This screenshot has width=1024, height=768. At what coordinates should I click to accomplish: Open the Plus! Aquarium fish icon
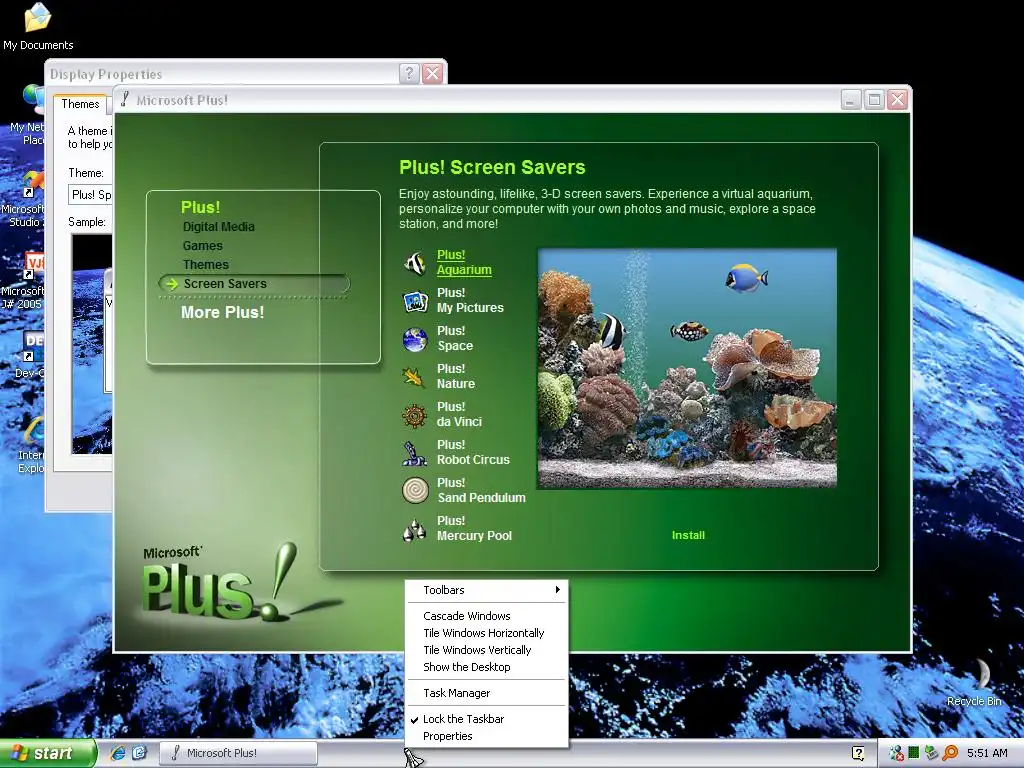[x=415, y=263]
